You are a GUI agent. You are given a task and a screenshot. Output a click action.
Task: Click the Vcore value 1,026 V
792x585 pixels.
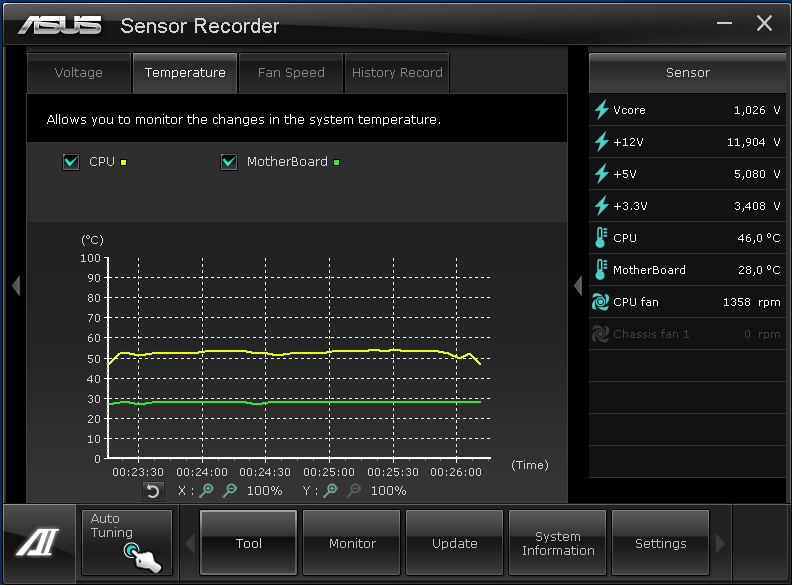click(x=757, y=110)
